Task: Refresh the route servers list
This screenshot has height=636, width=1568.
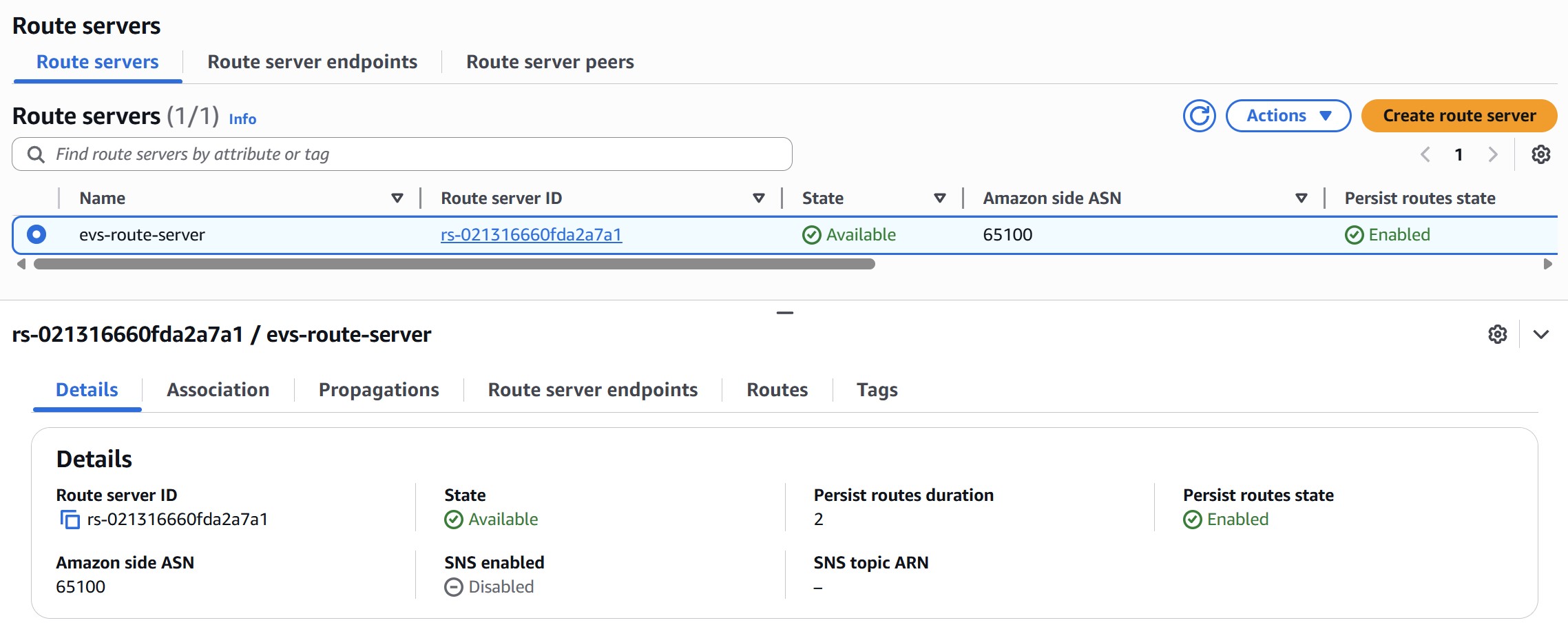Action: click(1198, 116)
